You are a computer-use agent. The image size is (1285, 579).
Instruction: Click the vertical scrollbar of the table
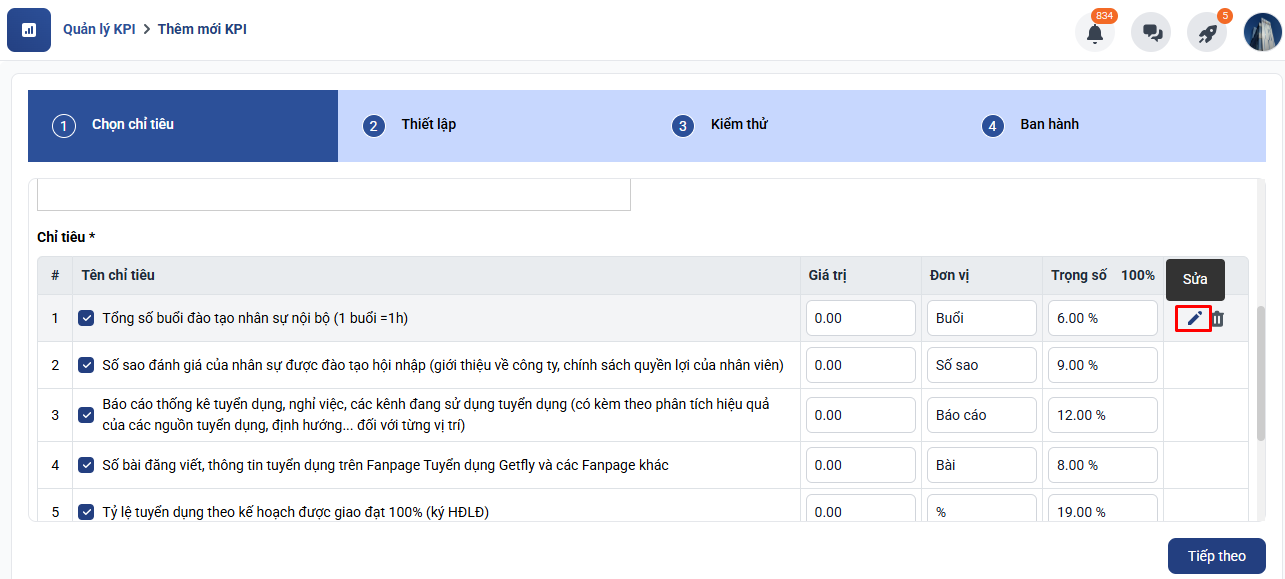point(1260,370)
